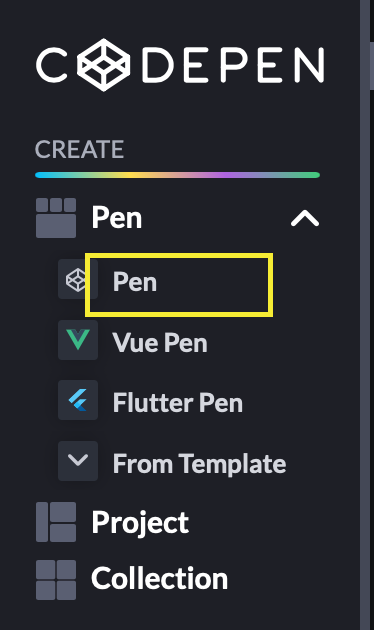The height and width of the screenshot is (630, 374).
Task: Choose the Flutter Pen option
Action: (x=178, y=403)
